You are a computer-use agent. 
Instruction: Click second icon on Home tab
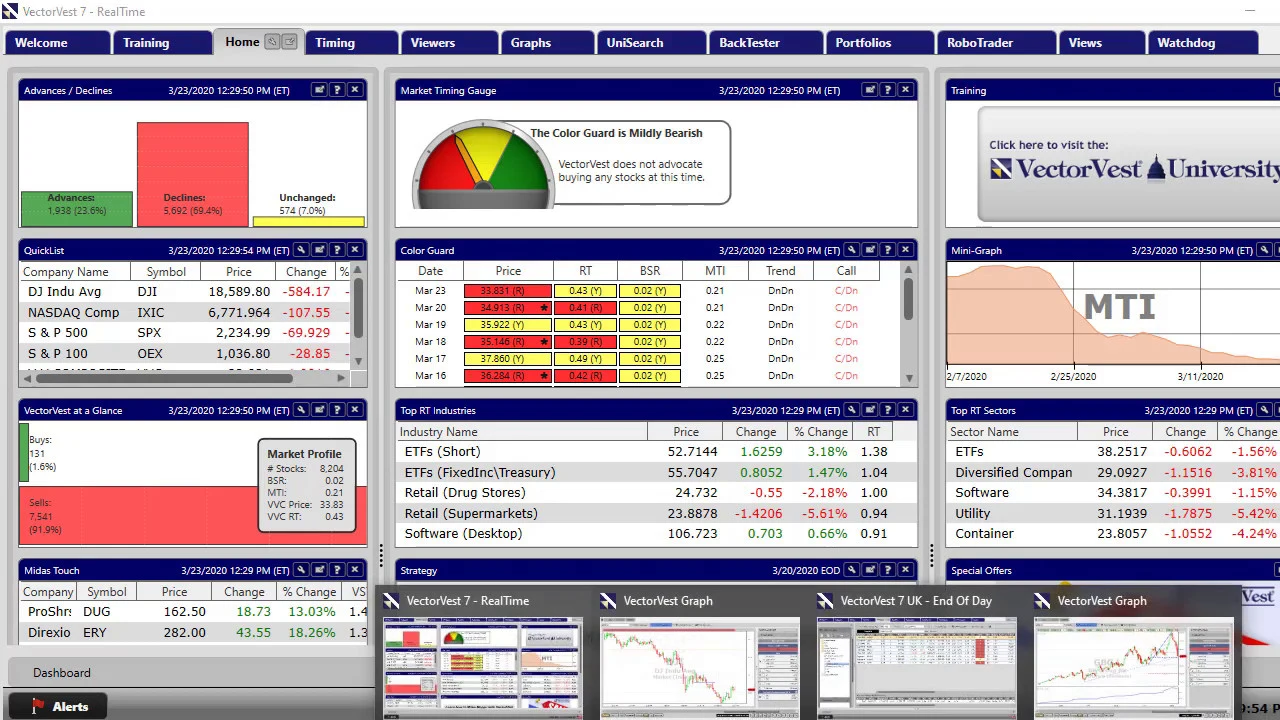[289, 42]
